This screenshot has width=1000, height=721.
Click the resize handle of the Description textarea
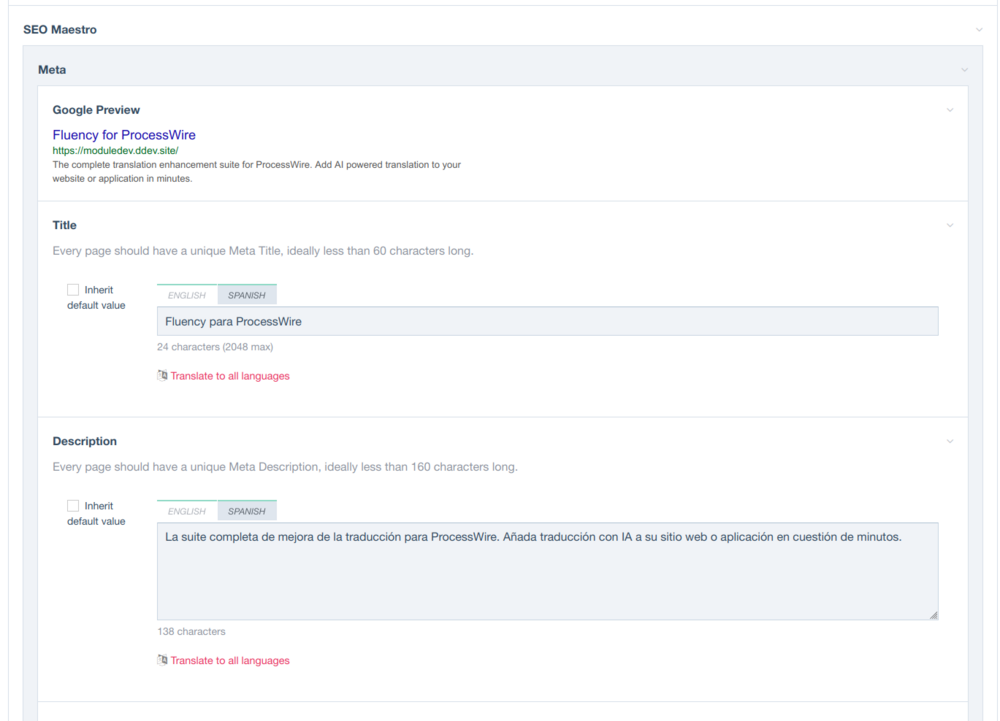934,615
